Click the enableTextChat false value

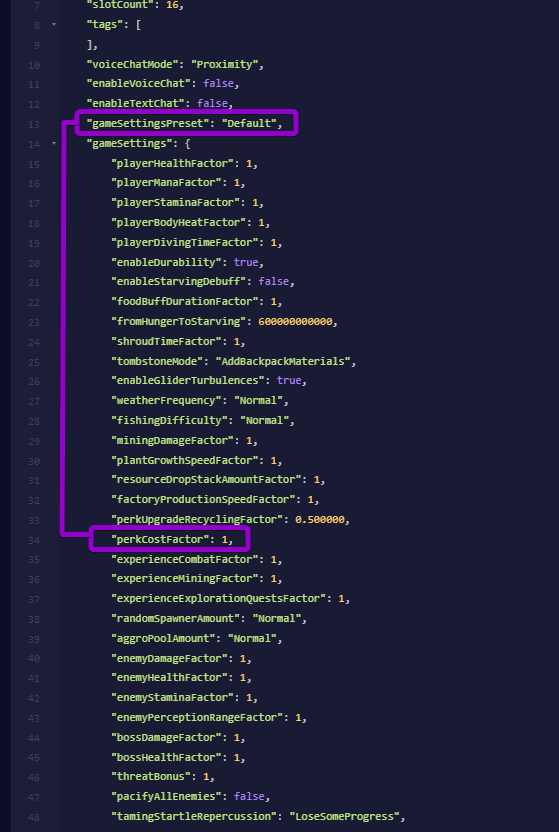(x=212, y=103)
